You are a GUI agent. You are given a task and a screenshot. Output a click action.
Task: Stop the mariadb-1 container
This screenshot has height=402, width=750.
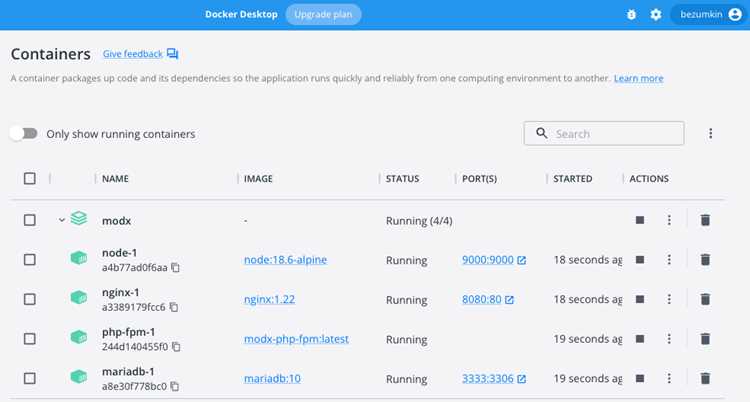point(640,378)
